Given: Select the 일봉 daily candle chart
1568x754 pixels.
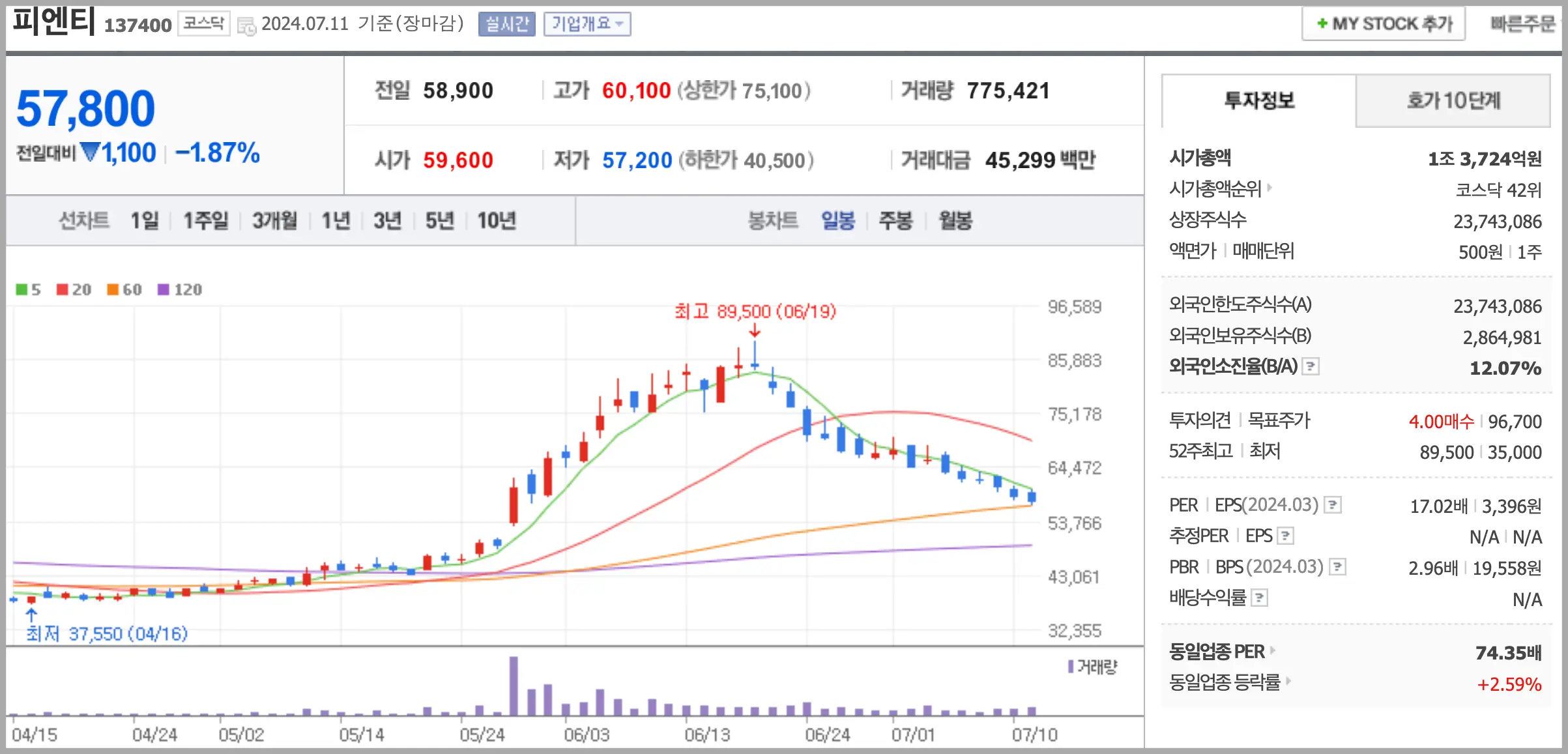Looking at the screenshot, I should click(x=837, y=221).
